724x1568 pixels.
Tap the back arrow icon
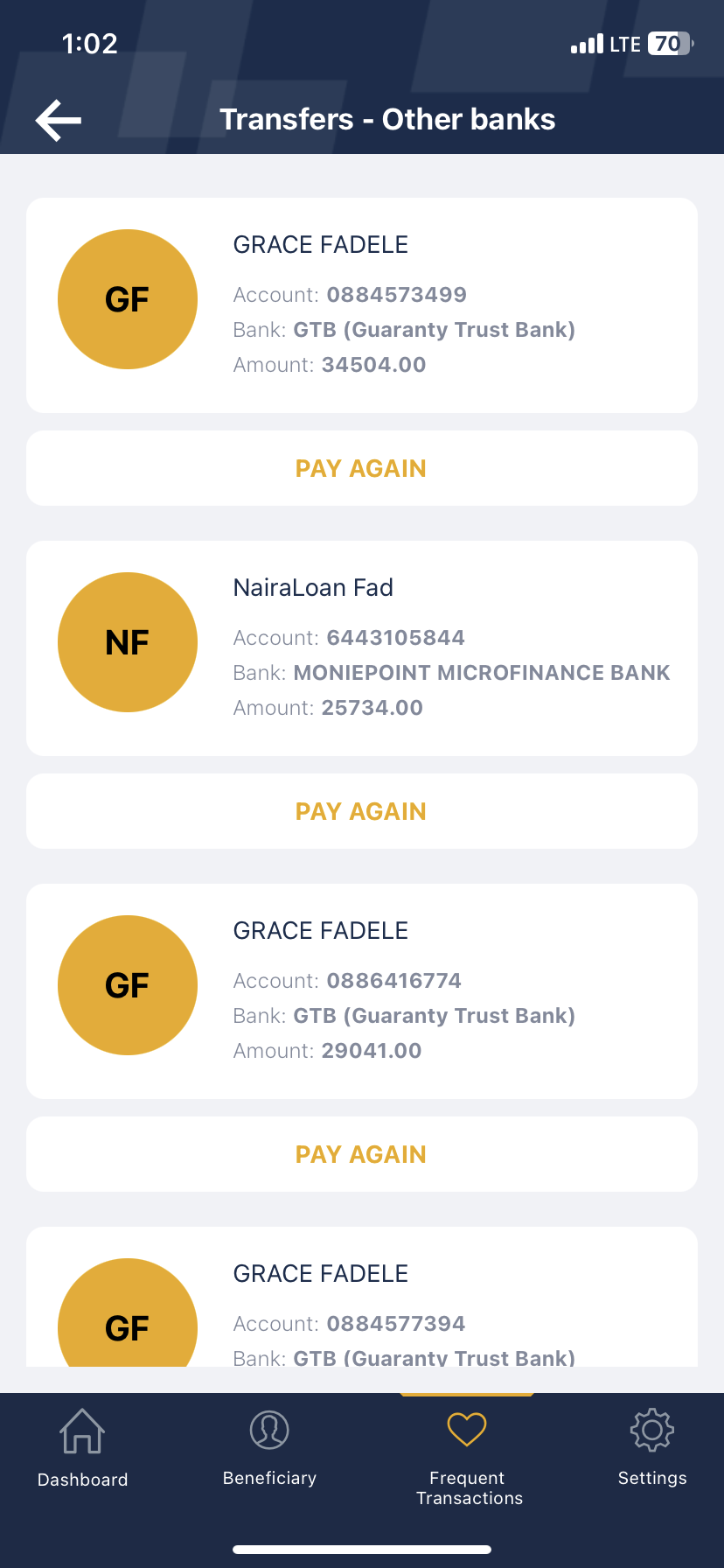pyautogui.click(x=59, y=120)
